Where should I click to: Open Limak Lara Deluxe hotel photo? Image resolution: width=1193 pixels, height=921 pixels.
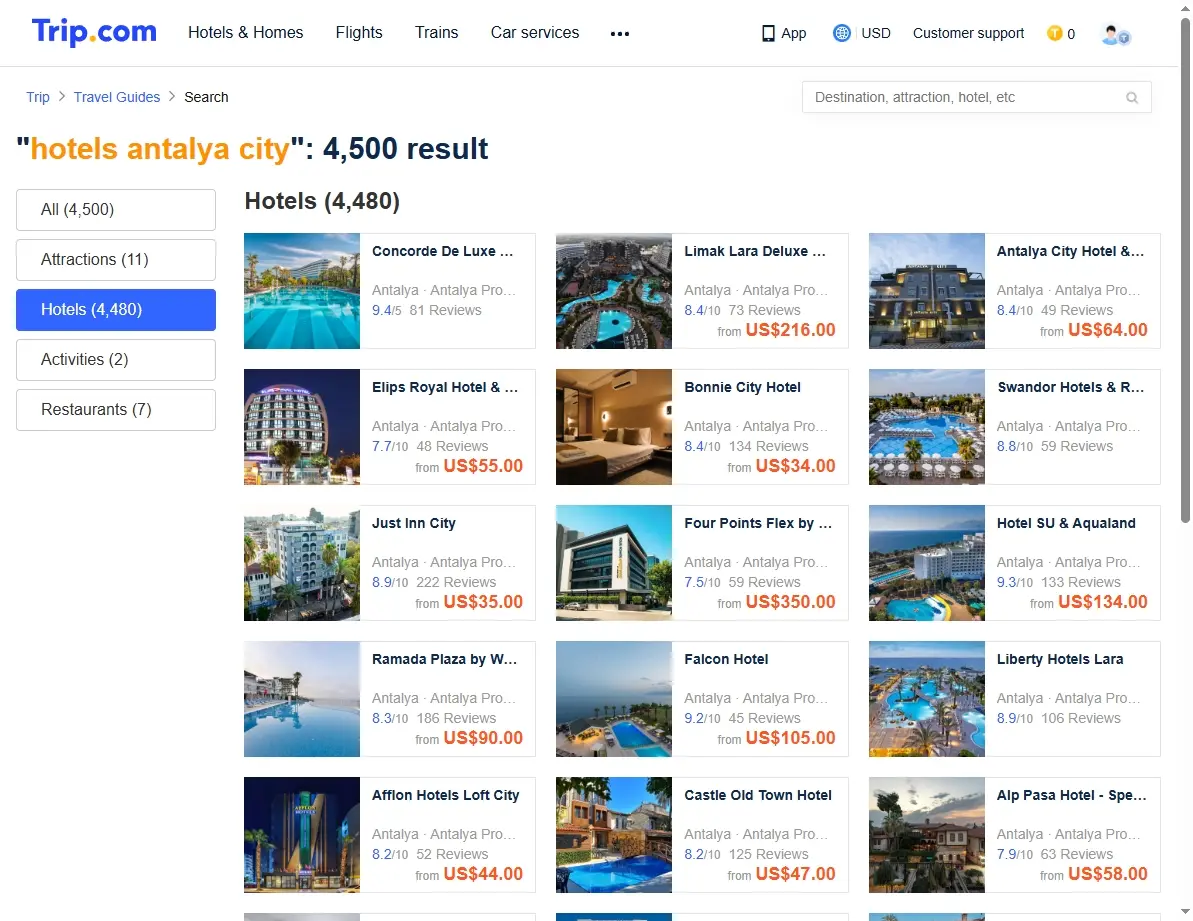pos(614,291)
